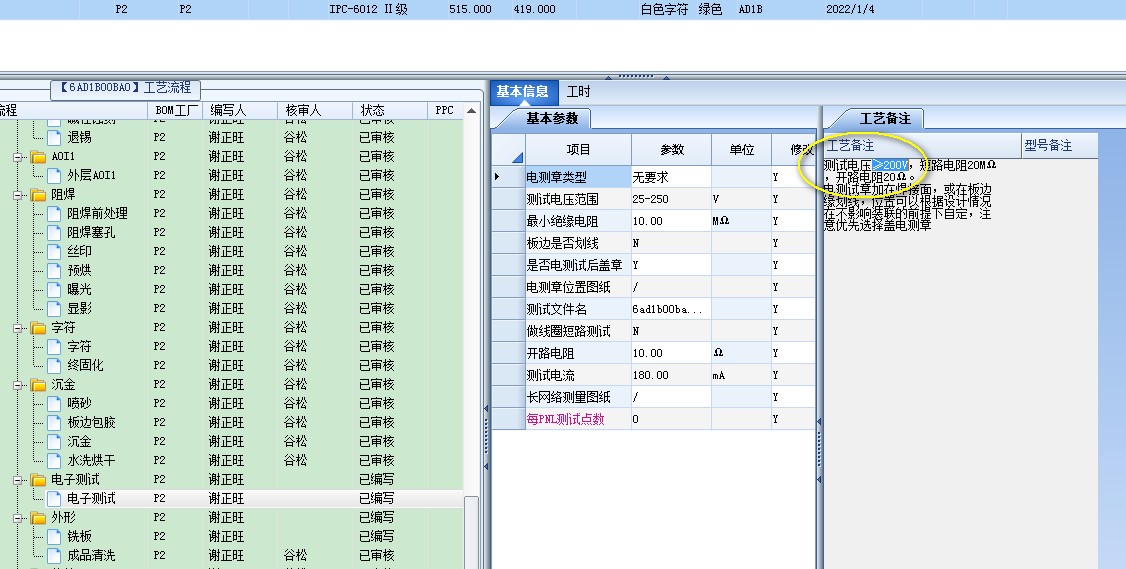Collapse the 电子测试 folder tree node
The width and height of the screenshot is (1126, 569).
19,480
